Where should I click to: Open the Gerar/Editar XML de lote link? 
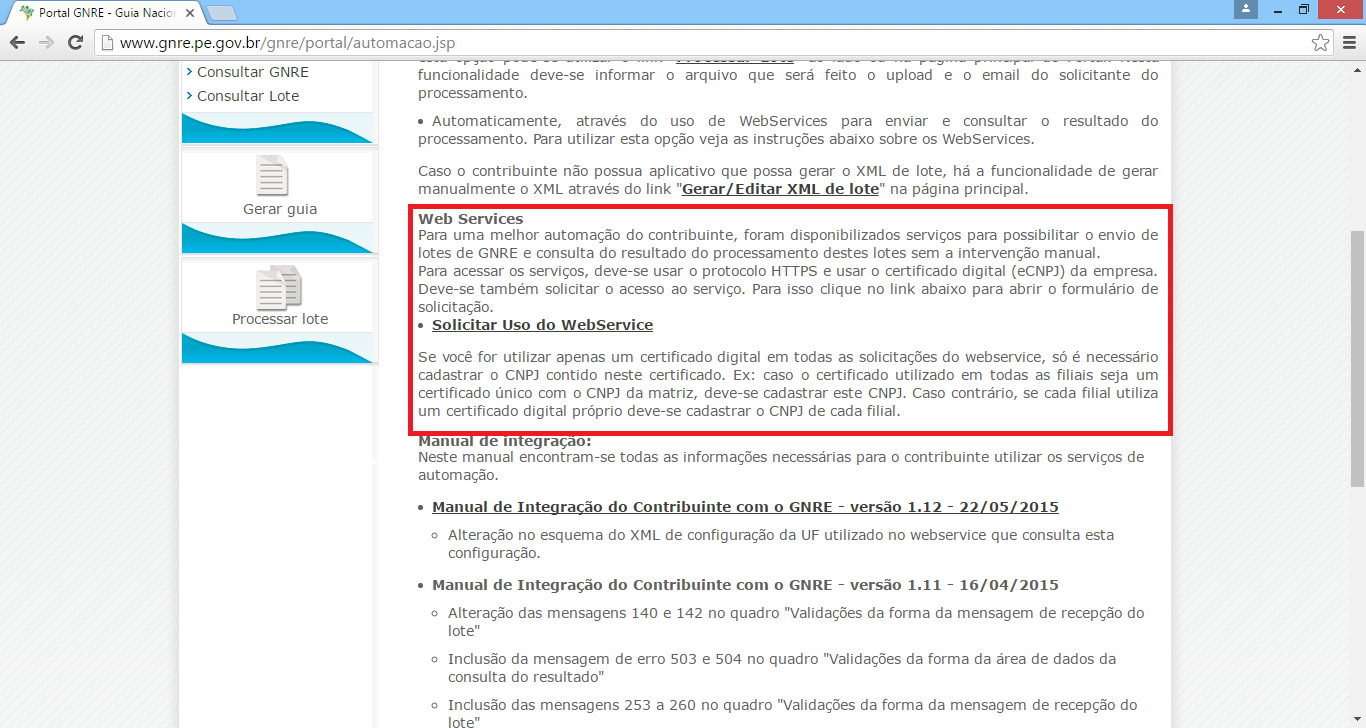click(x=780, y=188)
